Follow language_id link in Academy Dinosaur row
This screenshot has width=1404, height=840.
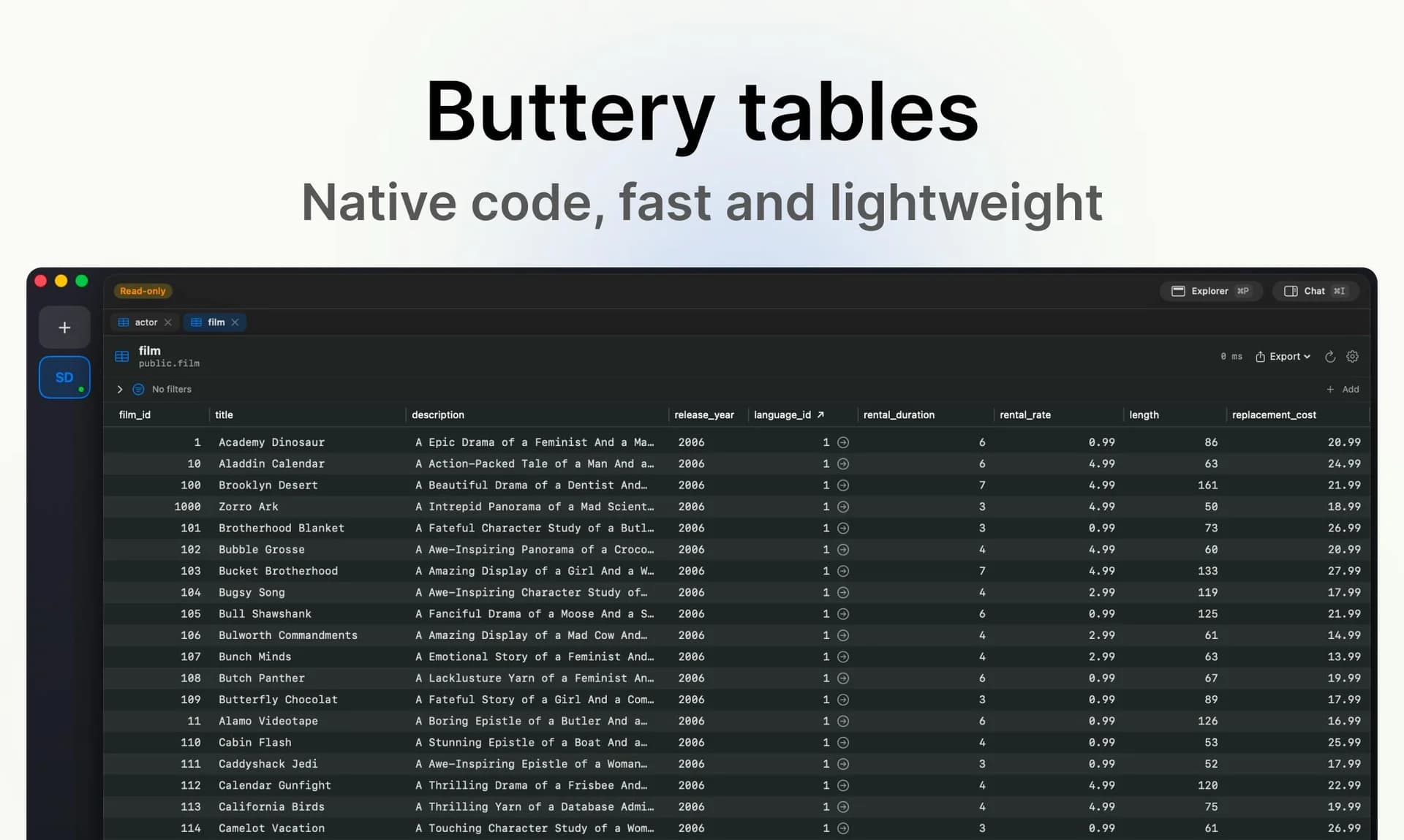843,442
